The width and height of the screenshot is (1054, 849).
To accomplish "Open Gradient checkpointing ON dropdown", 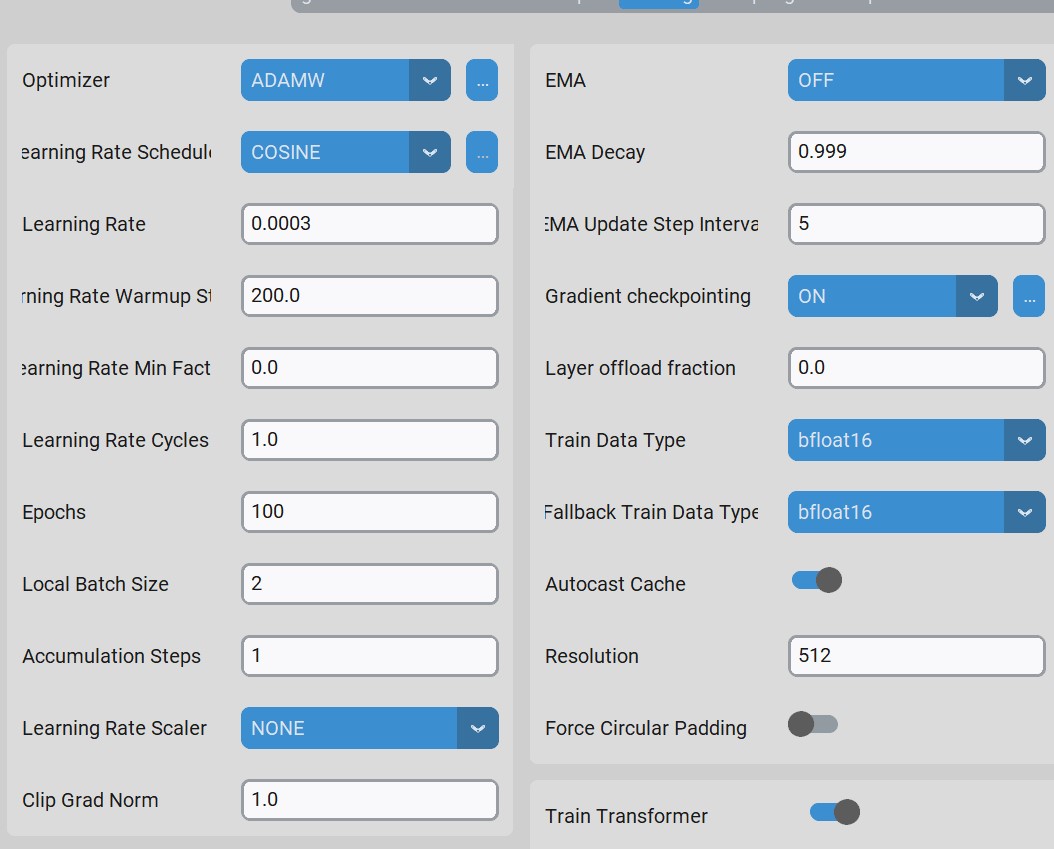I will tap(893, 296).
